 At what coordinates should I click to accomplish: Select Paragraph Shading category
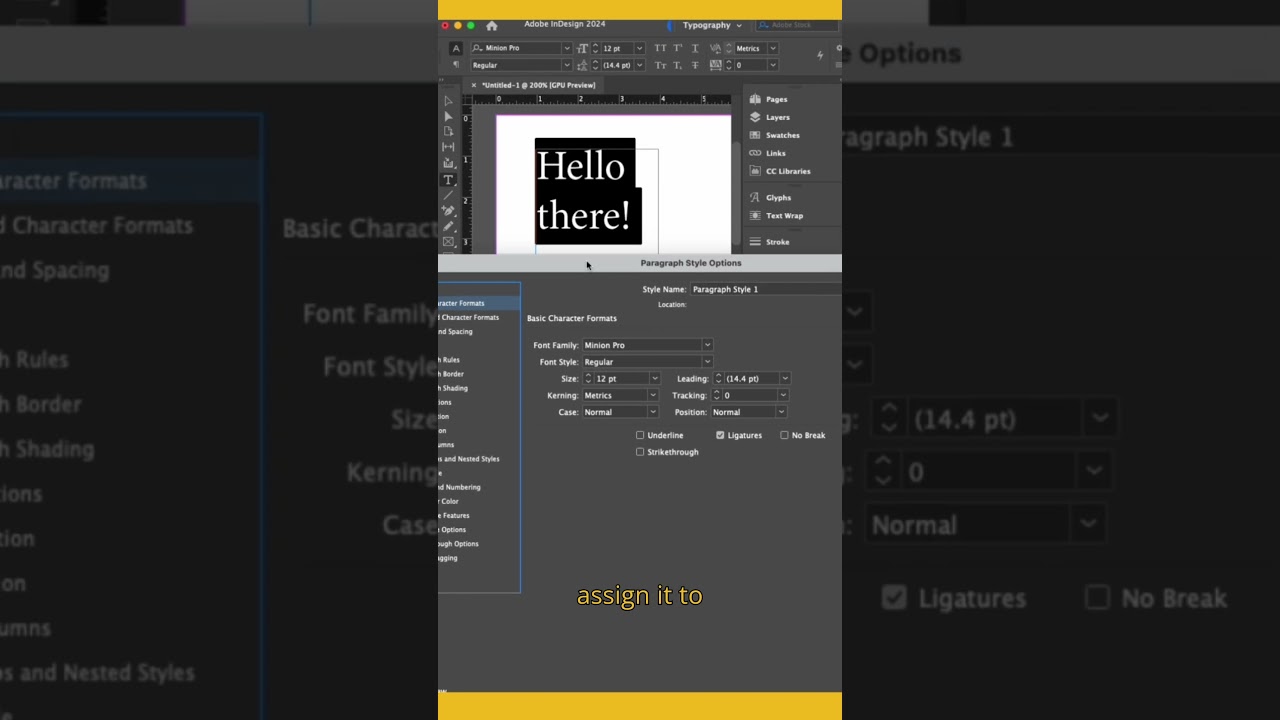479,388
